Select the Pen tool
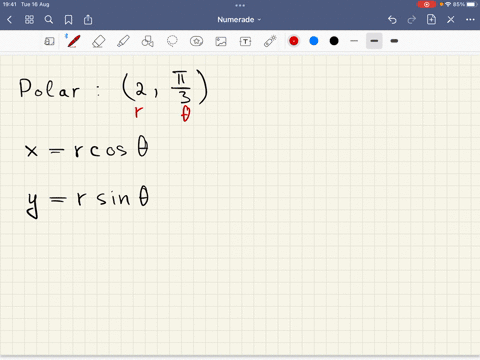 tap(73, 41)
